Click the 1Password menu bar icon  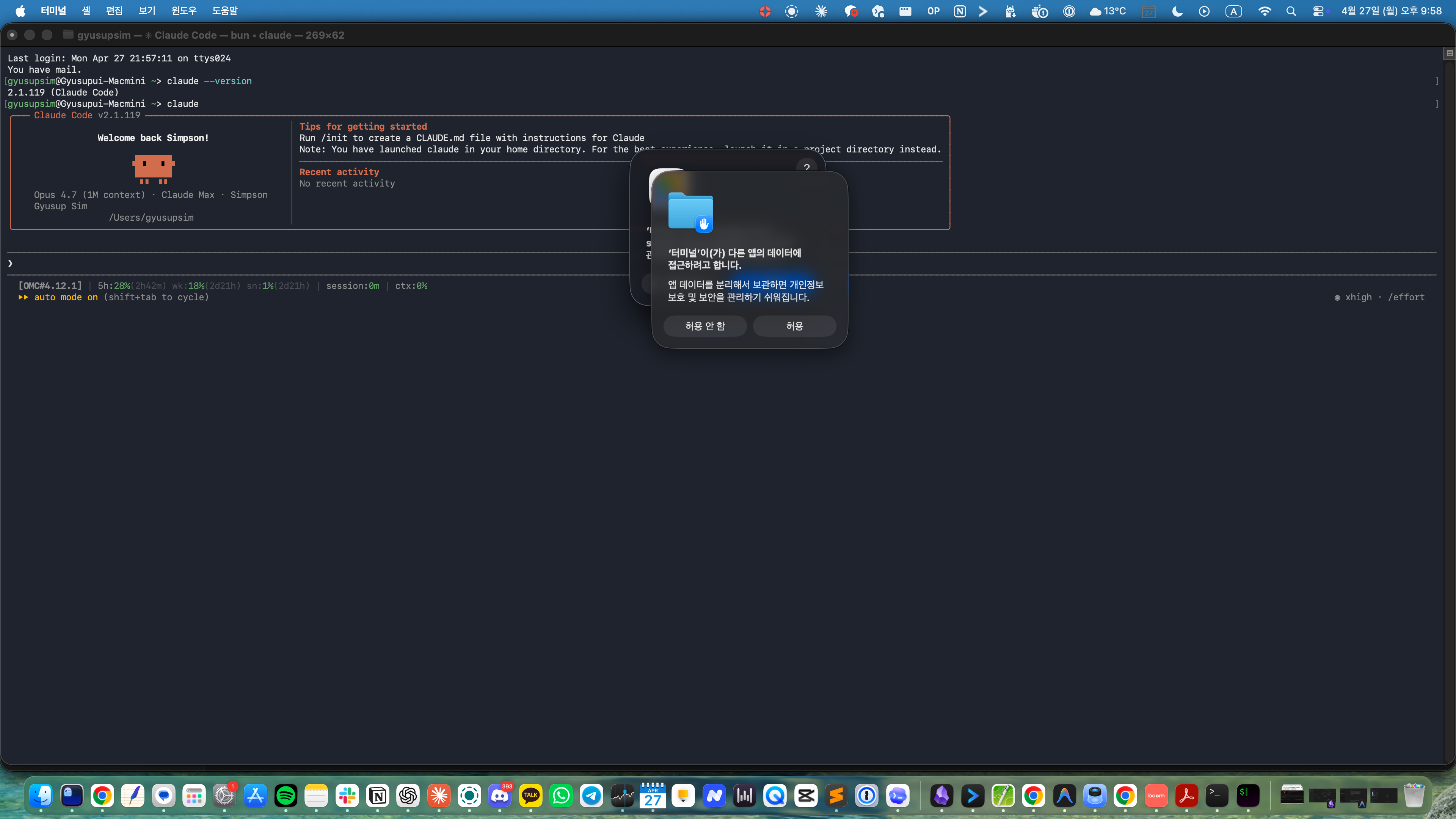pos(1069,11)
